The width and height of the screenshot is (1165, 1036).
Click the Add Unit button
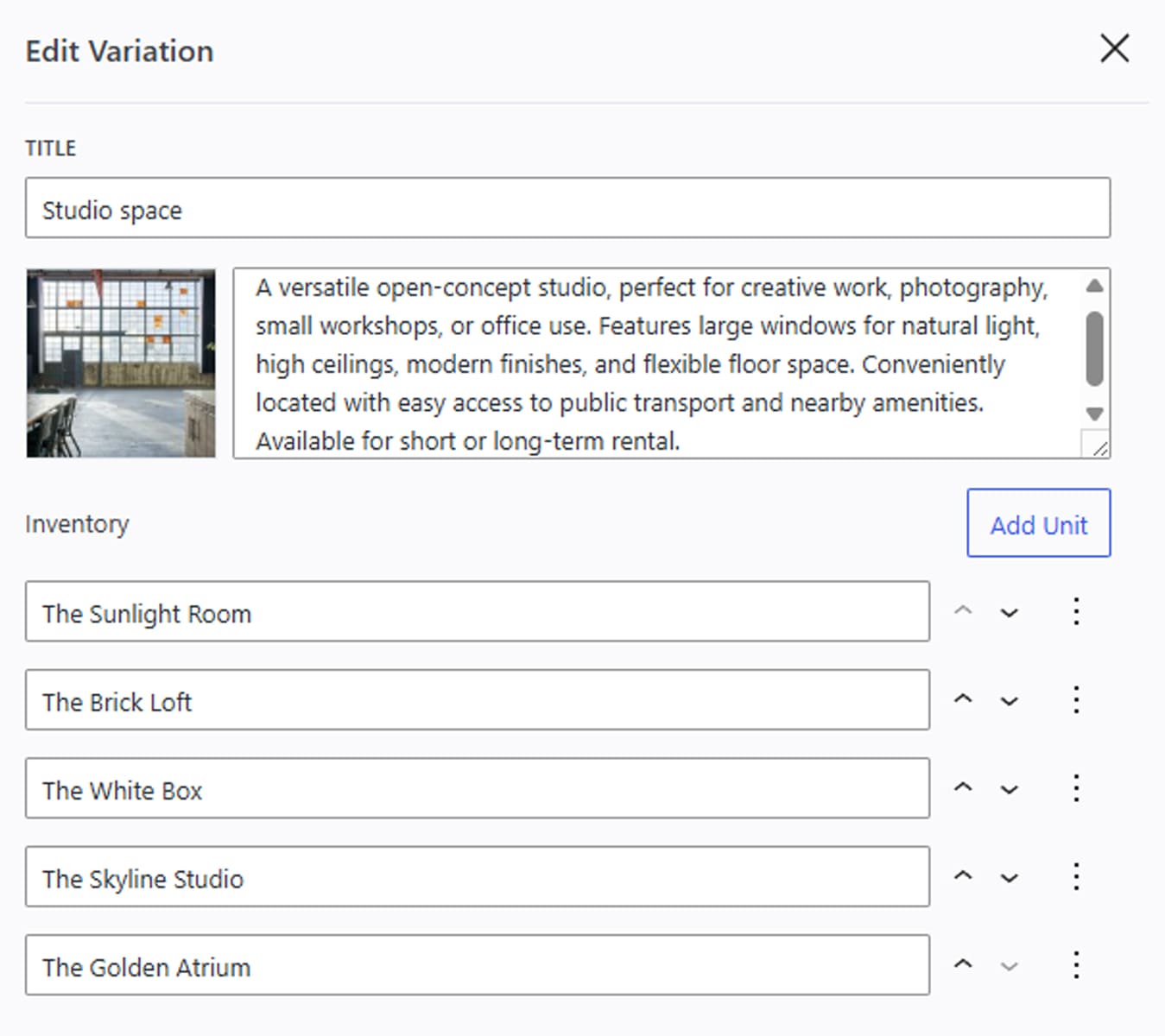[1038, 524]
